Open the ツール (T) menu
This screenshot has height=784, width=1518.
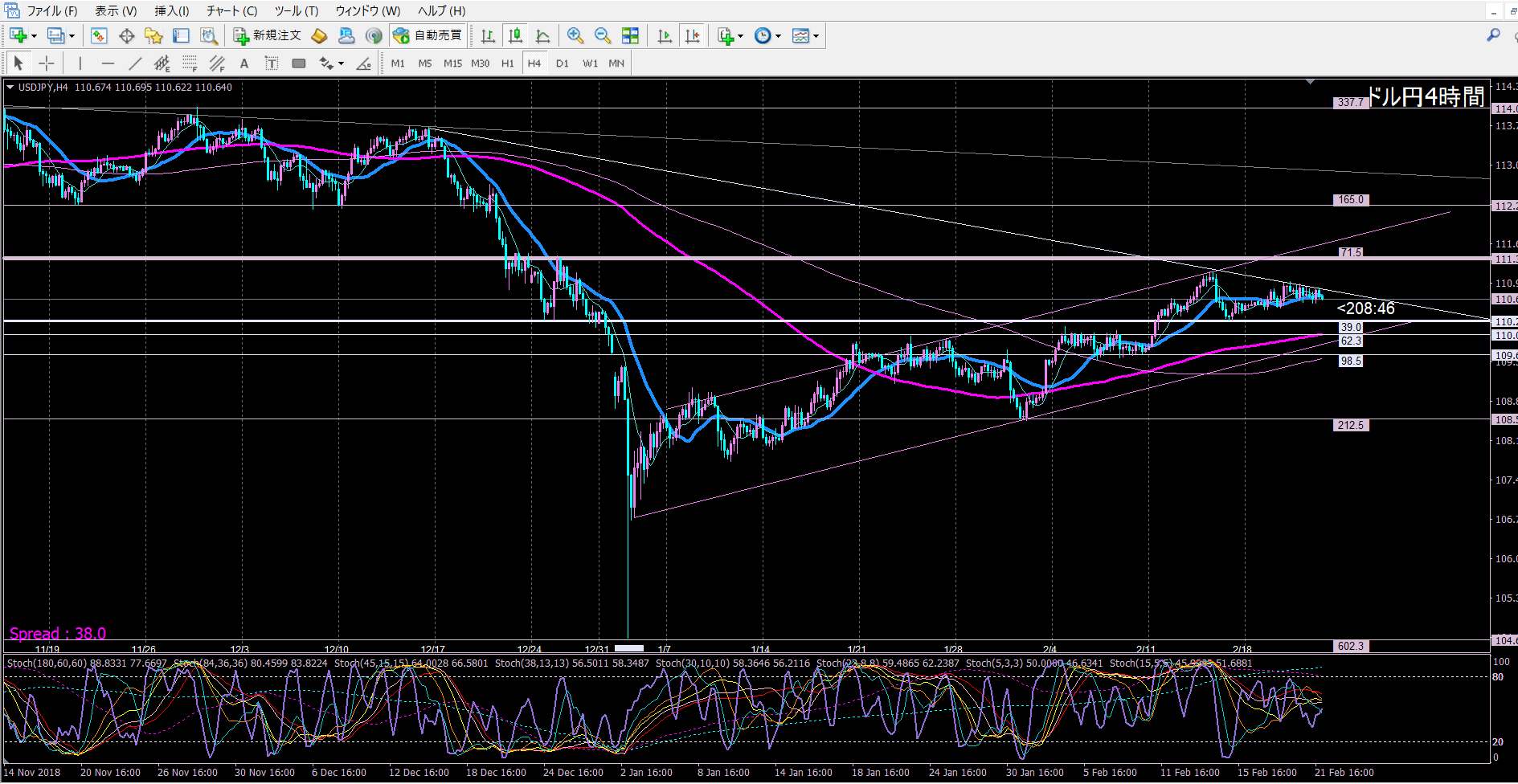tap(296, 10)
